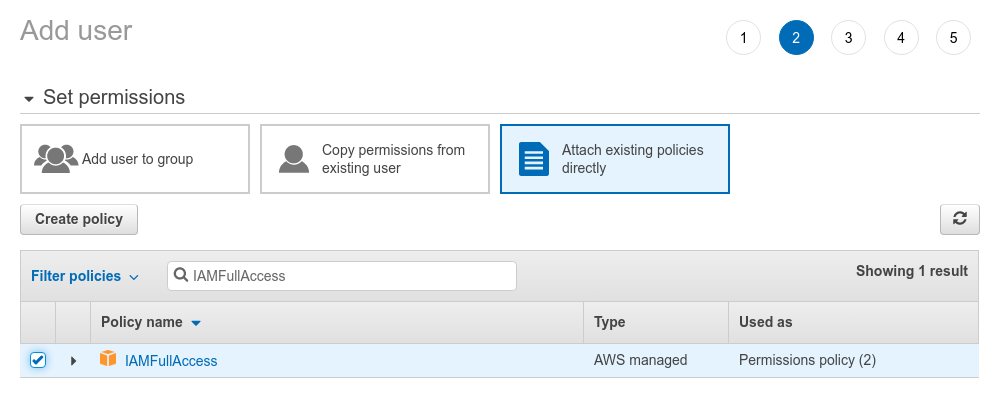The height and width of the screenshot is (396, 995).
Task: Uncheck the IAMFullAccess policy checkbox
Action: 38,360
